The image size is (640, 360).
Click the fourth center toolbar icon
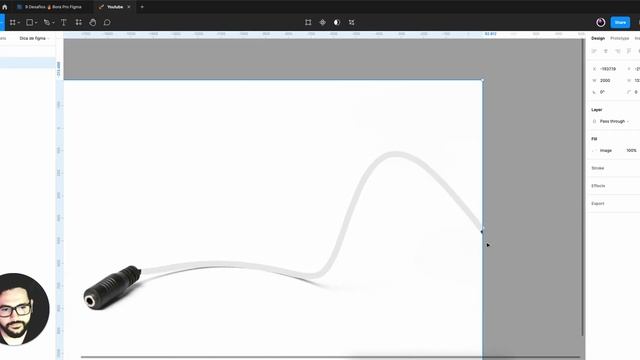click(x=351, y=22)
